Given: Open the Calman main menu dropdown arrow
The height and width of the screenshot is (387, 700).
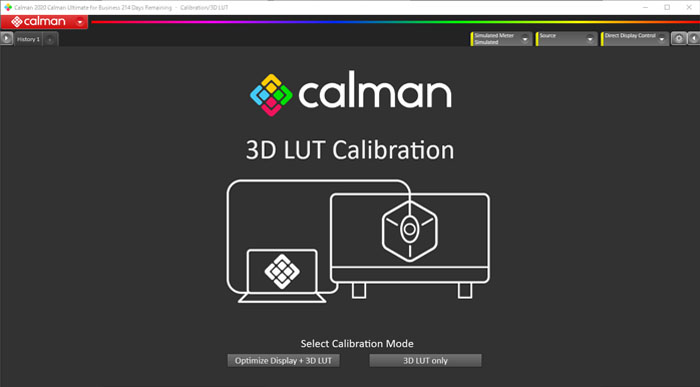Looking at the screenshot, I should click(80, 22).
